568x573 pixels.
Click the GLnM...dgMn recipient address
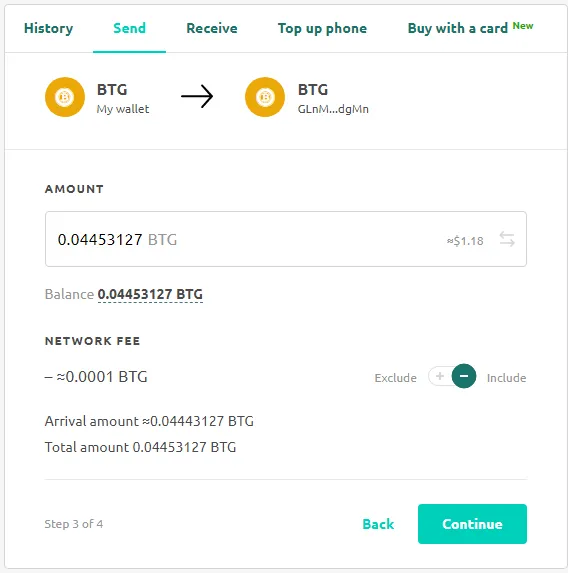click(x=333, y=109)
